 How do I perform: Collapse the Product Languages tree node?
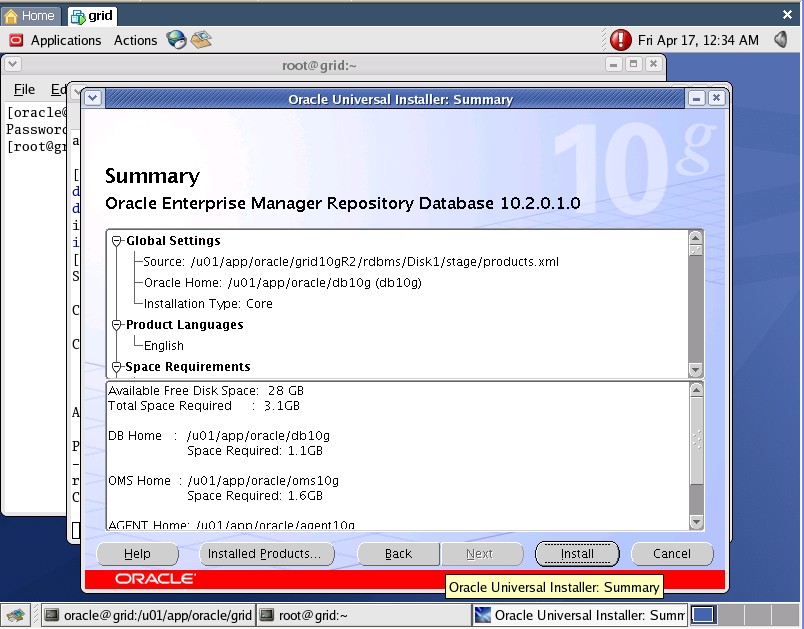coord(117,325)
